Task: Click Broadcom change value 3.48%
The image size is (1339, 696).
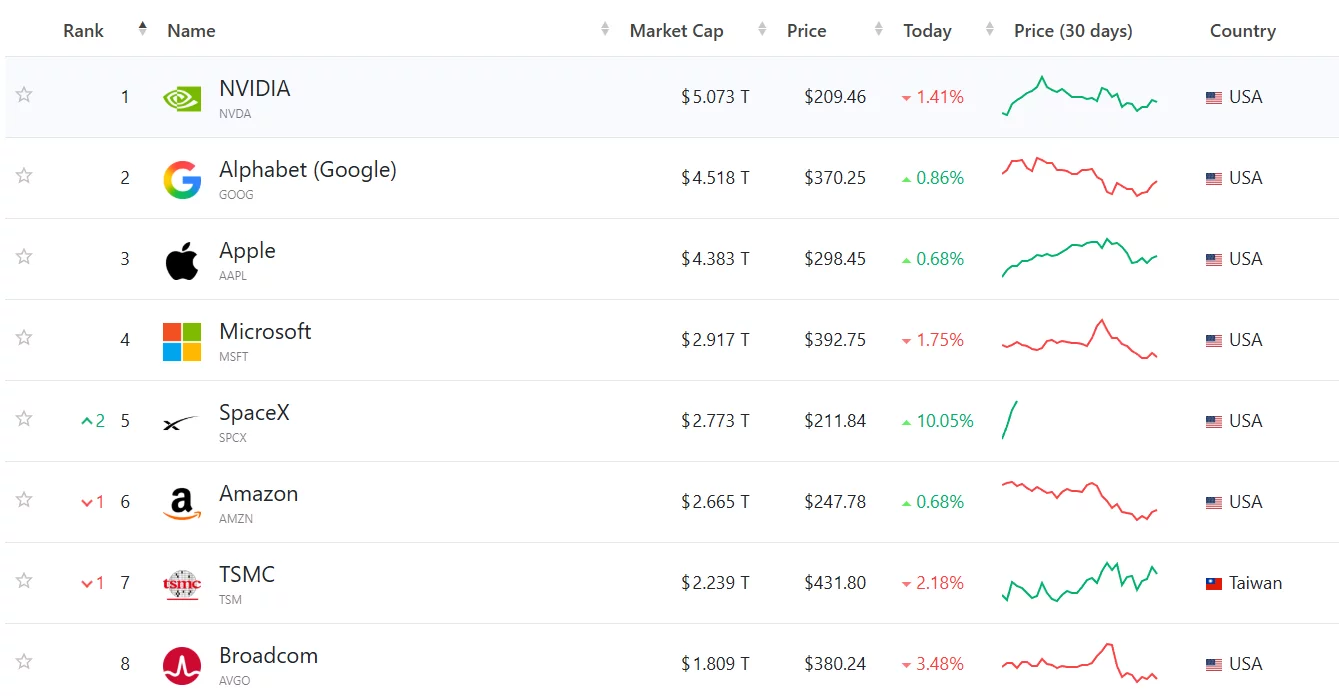Action: pyautogui.click(x=940, y=664)
